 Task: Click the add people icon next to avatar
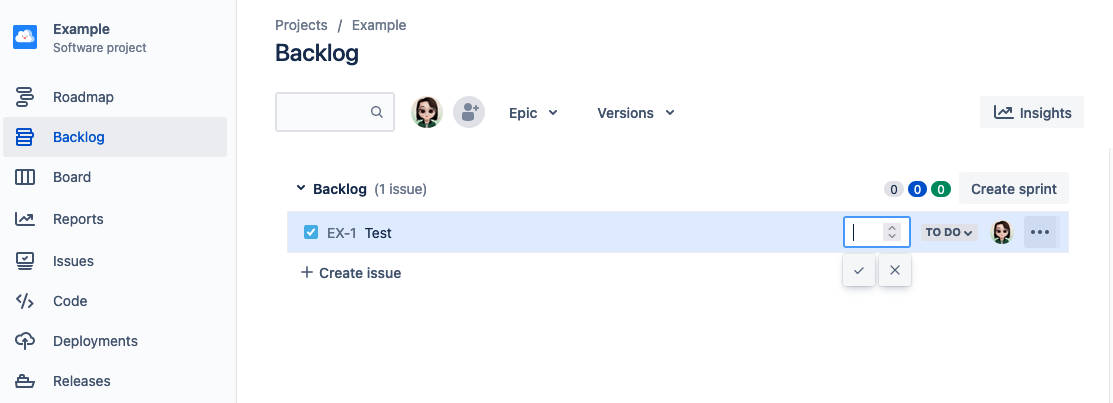click(x=469, y=113)
